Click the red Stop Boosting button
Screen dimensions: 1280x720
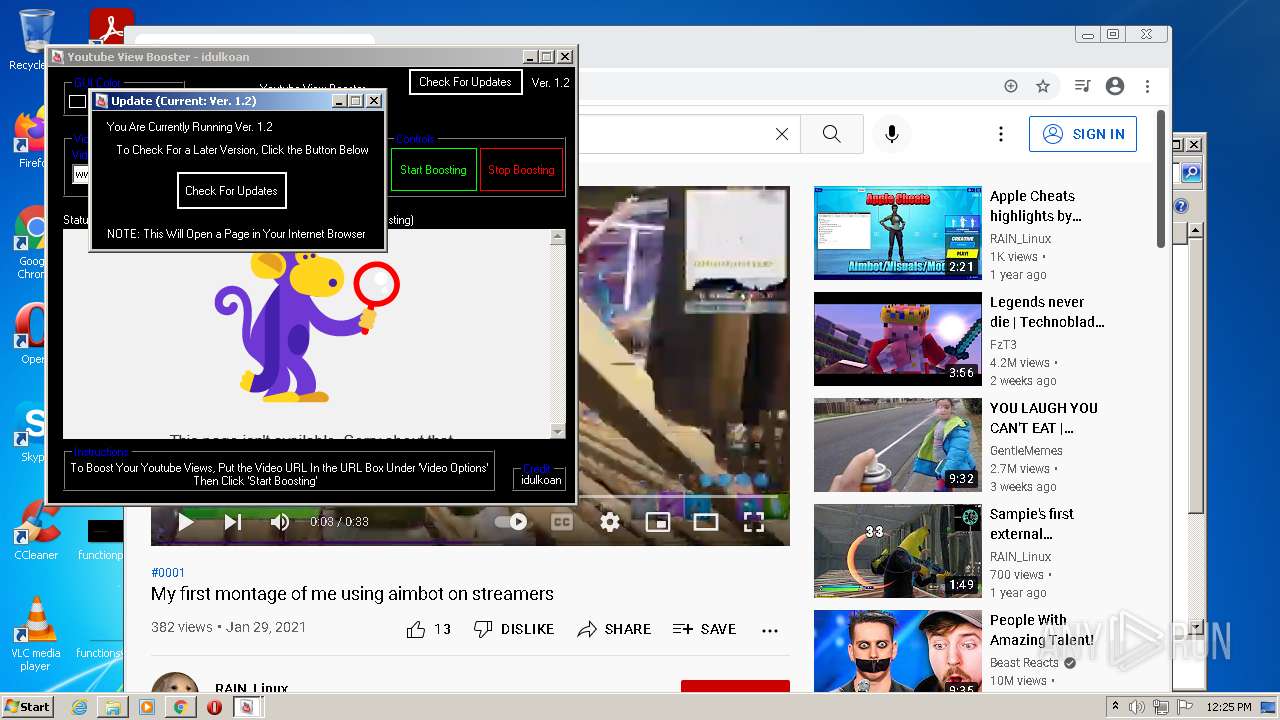coord(521,170)
